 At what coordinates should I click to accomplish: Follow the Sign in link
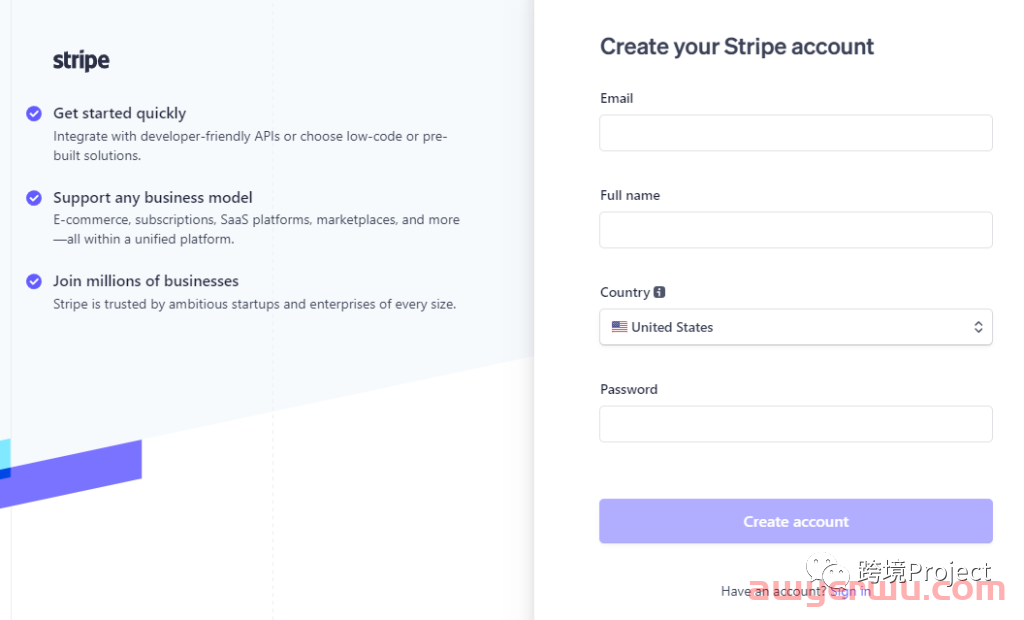(850, 592)
